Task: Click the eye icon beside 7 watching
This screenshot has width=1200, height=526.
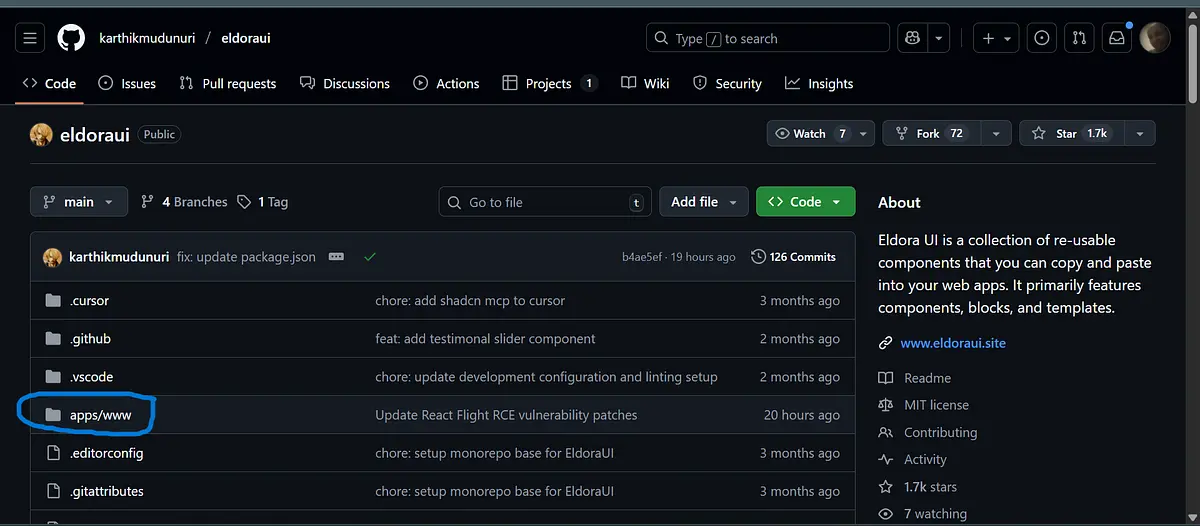Action: pos(885,514)
